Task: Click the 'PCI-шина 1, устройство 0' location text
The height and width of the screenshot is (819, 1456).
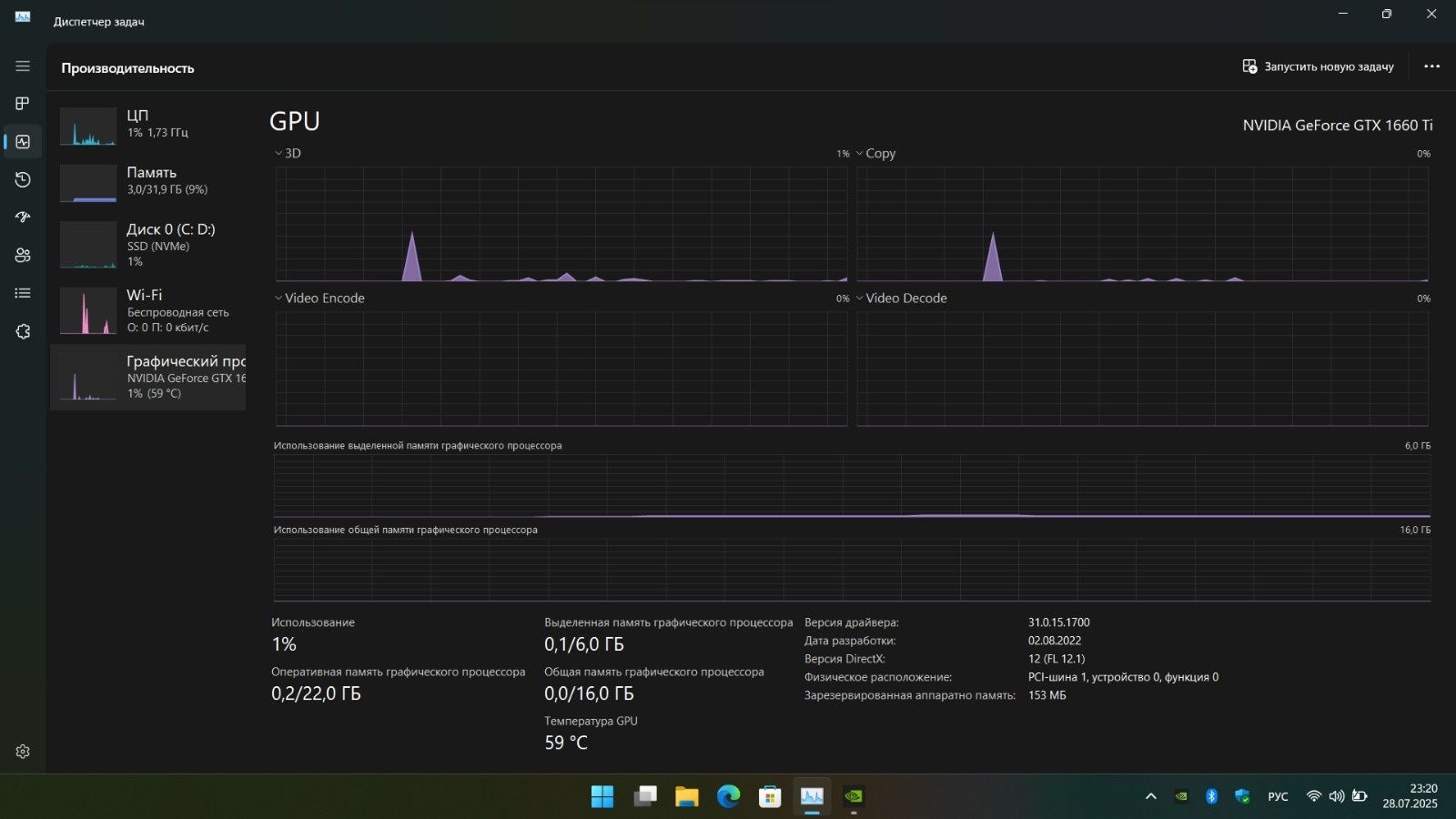Action: [1123, 677]
